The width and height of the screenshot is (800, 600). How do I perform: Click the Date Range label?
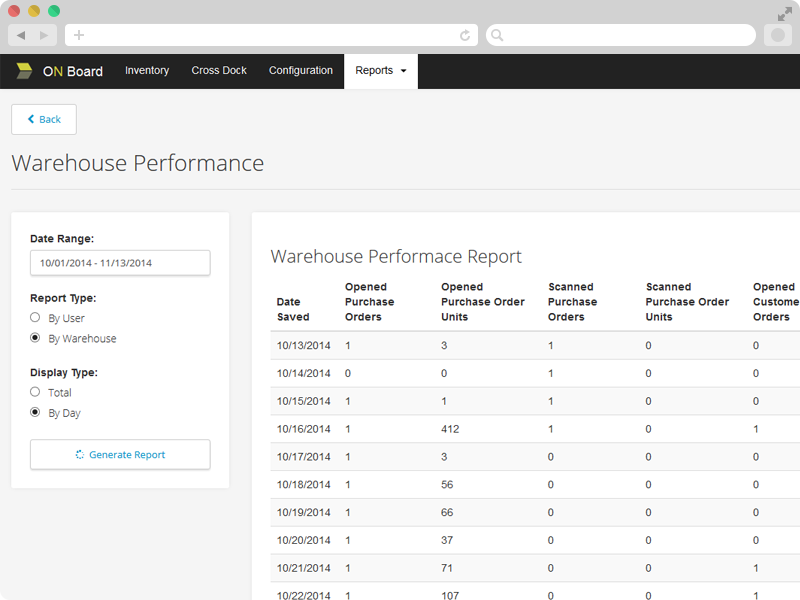(62, 239)
